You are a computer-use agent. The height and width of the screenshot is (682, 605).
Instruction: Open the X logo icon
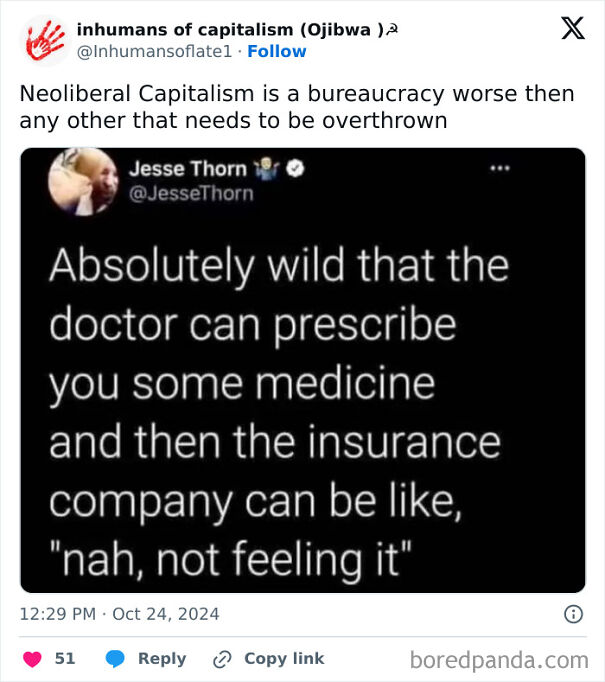tap(573, 28)
